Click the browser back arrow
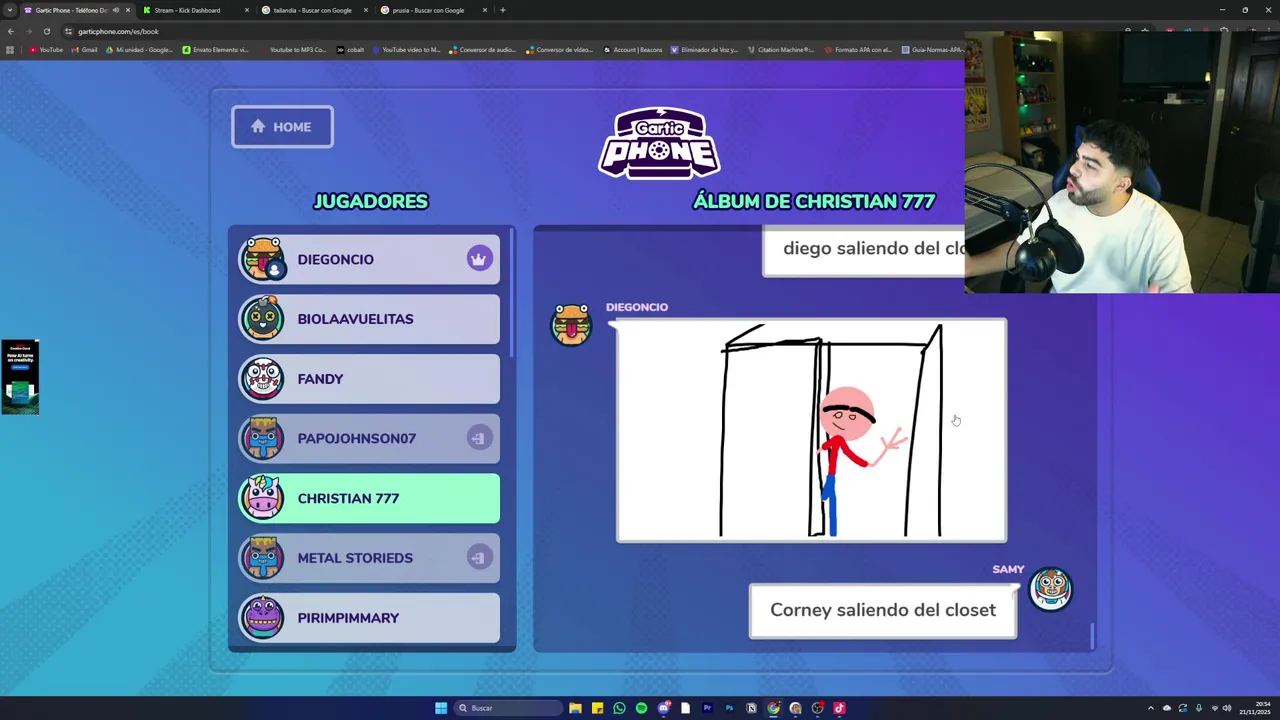 point(10,31)
